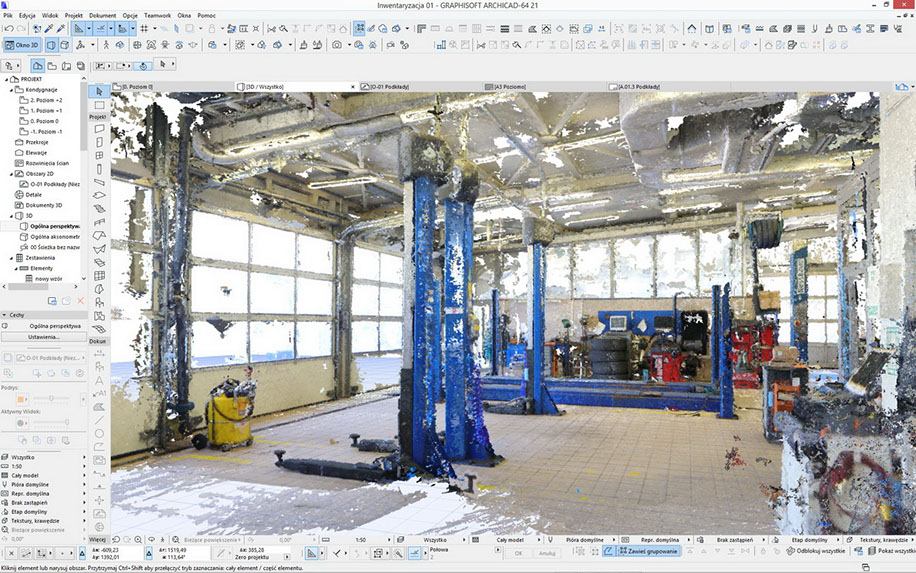Viewport: 916px width, 573px height.
Task: Click the Undo icon in the toolbar
Action: (x=8, y=29)
